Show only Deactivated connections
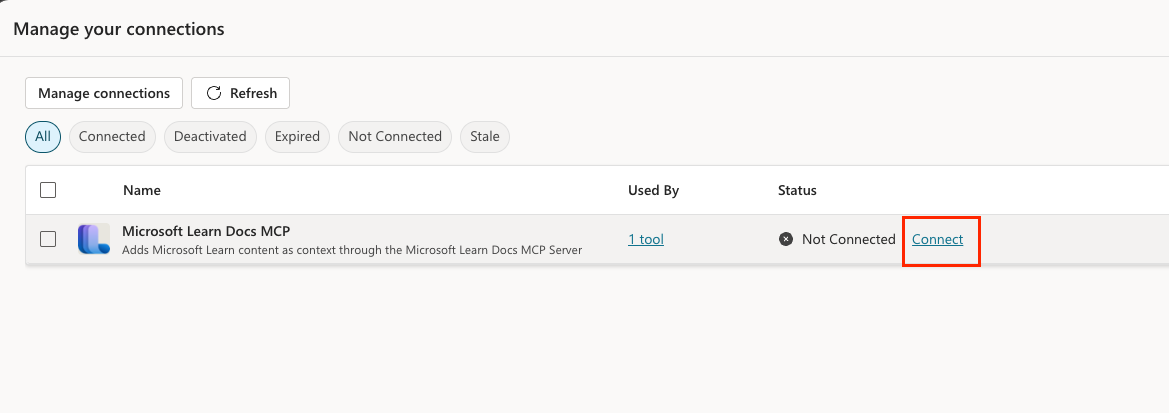The height and width of the screenshot is (413, 1169). [211, 137]
